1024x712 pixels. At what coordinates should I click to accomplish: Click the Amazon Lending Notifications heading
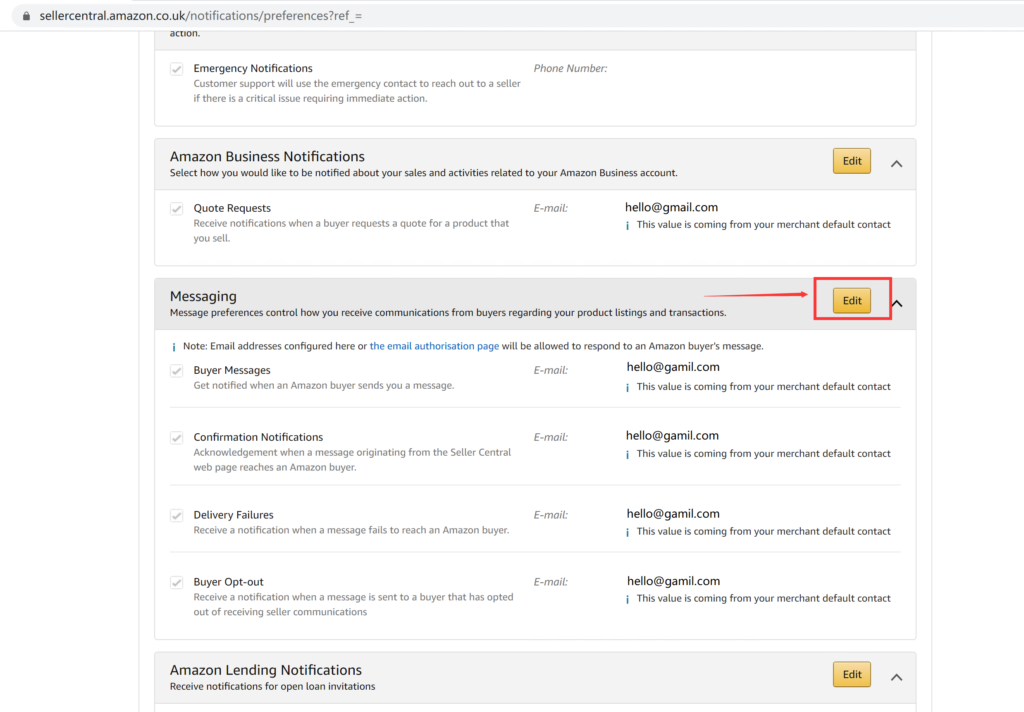[x=266, y=670]
